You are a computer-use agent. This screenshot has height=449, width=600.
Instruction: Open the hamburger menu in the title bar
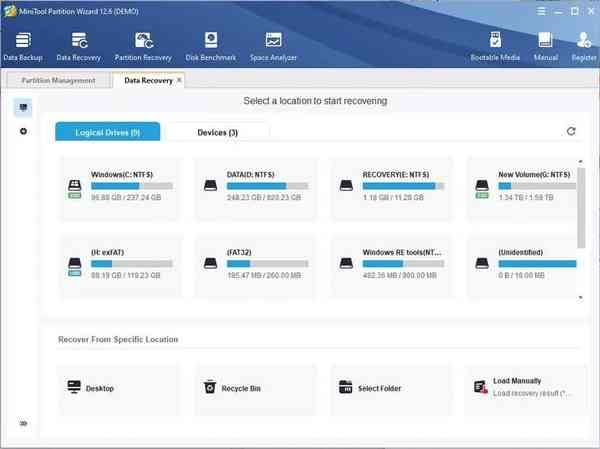541,11
